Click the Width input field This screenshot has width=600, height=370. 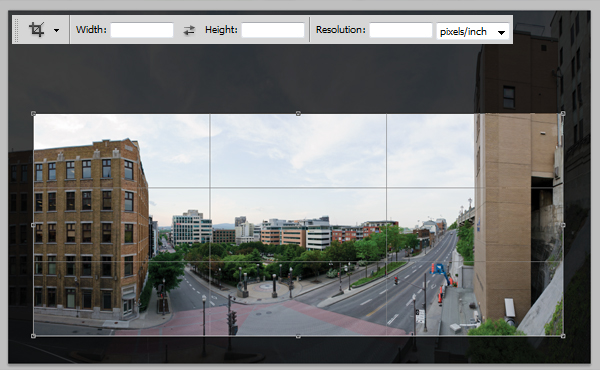pos(142,30)
